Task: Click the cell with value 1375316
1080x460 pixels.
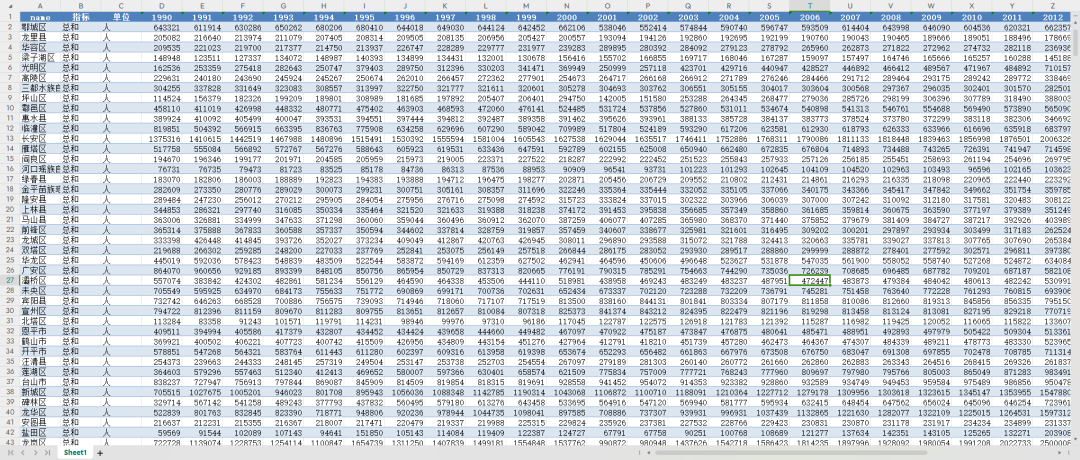Action: point(161,138)
